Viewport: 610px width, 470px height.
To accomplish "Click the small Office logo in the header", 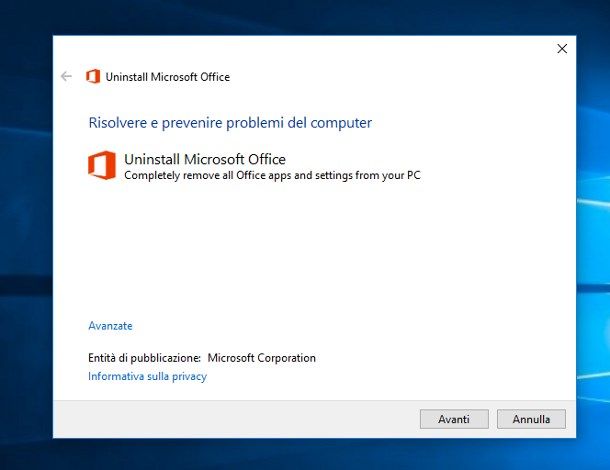I will pyautogui.click(x=93, y=76).
